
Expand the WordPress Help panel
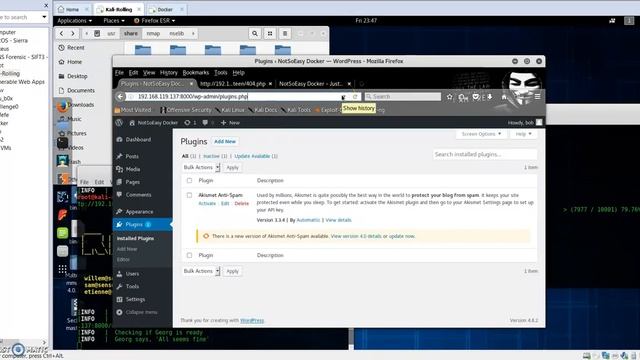coord(523,134)
